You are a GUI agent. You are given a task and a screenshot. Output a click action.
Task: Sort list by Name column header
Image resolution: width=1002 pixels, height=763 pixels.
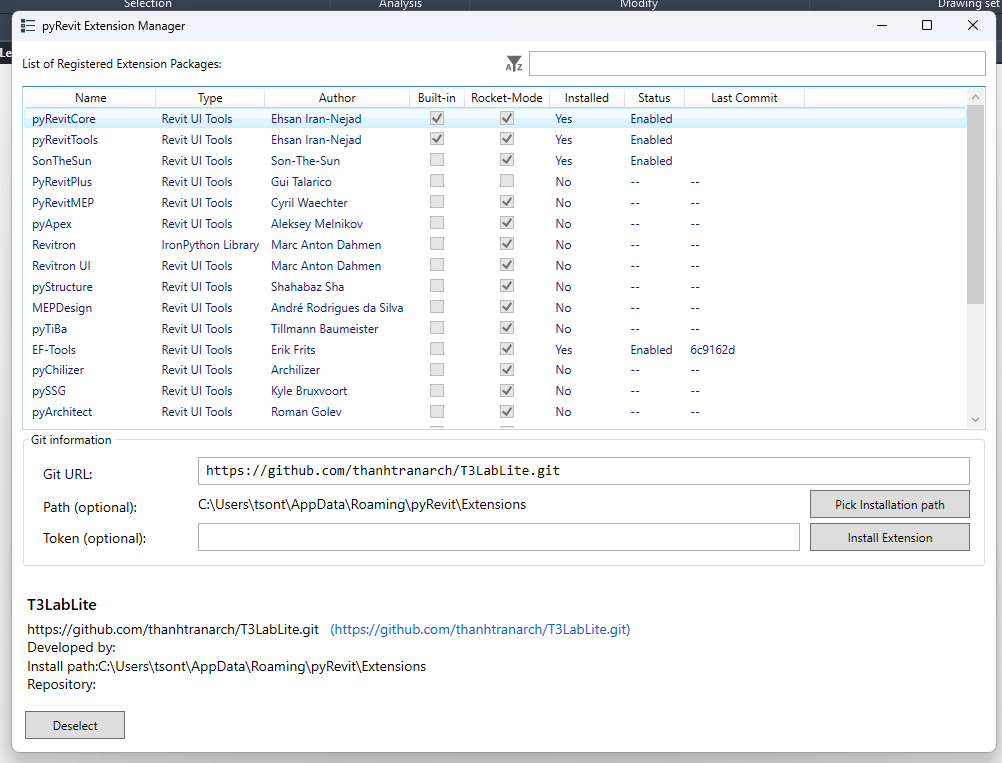90,98
